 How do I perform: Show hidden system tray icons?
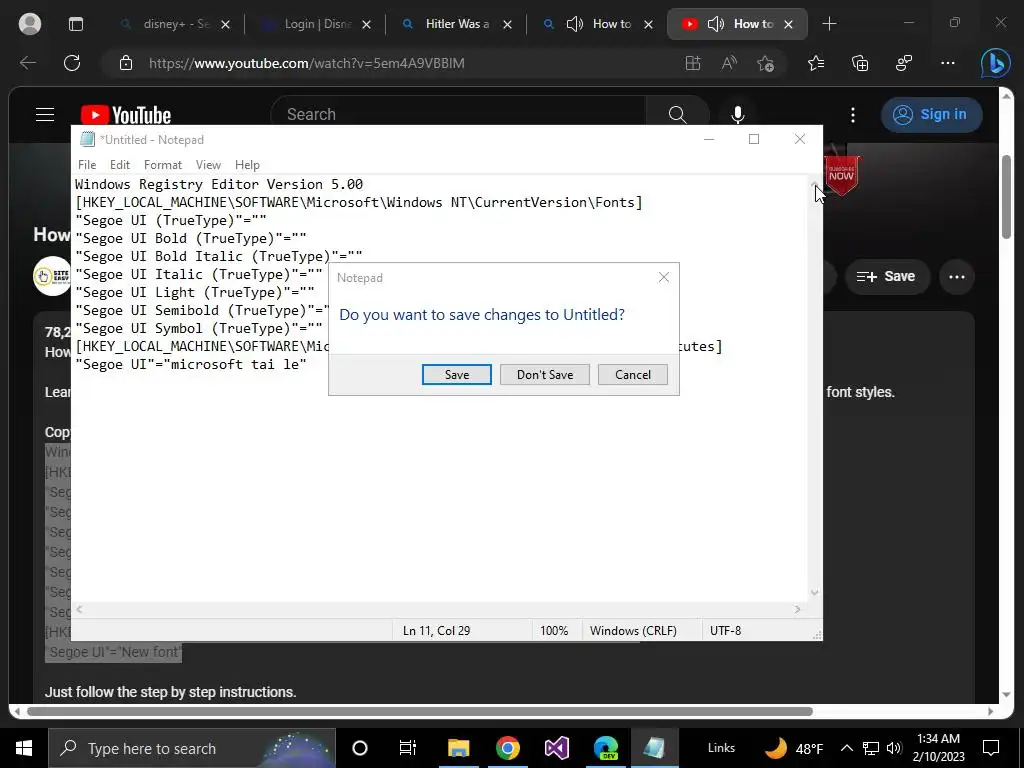click(x=846, y=748)
